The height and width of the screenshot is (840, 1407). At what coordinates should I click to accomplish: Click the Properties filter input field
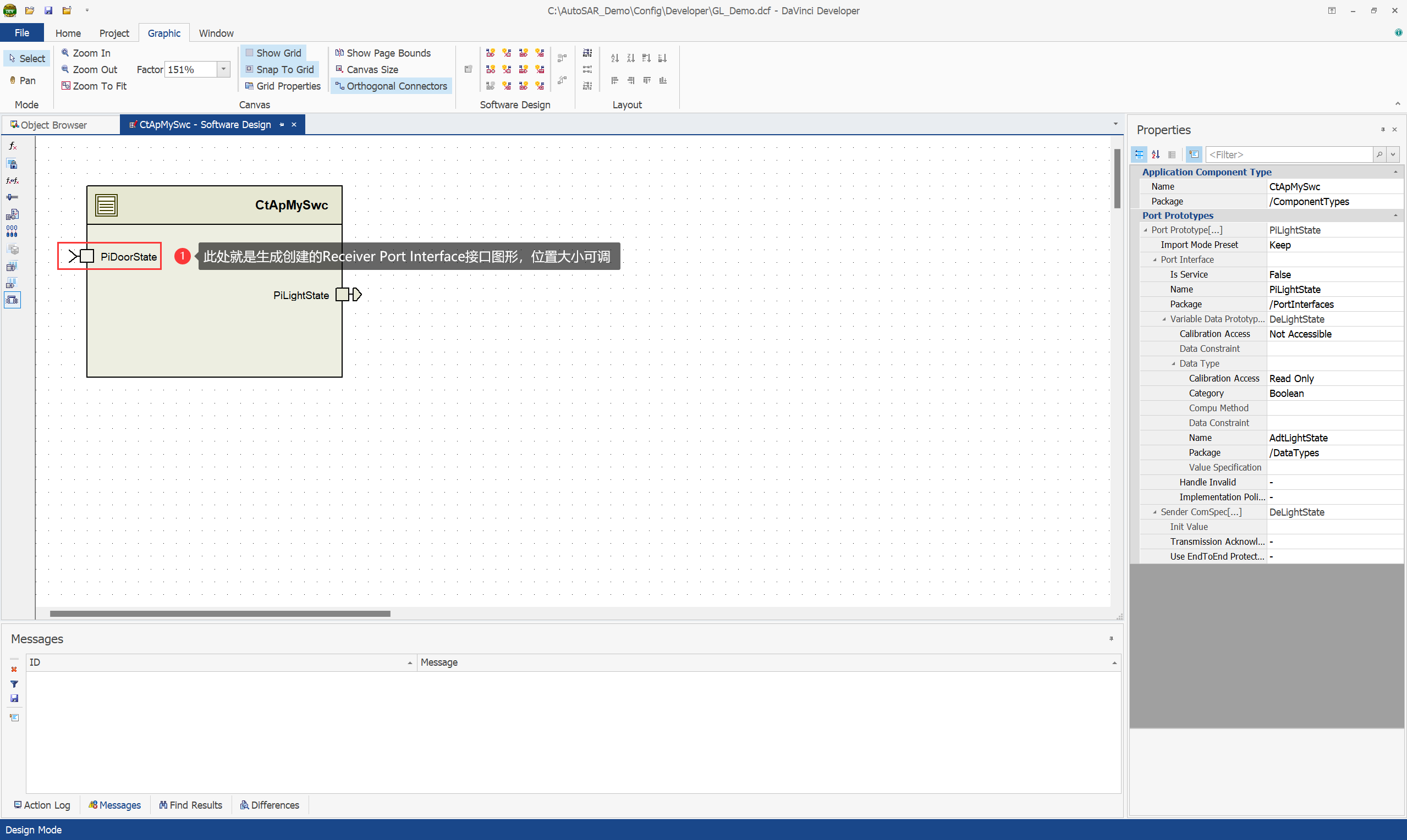[x=1289, y=154]
